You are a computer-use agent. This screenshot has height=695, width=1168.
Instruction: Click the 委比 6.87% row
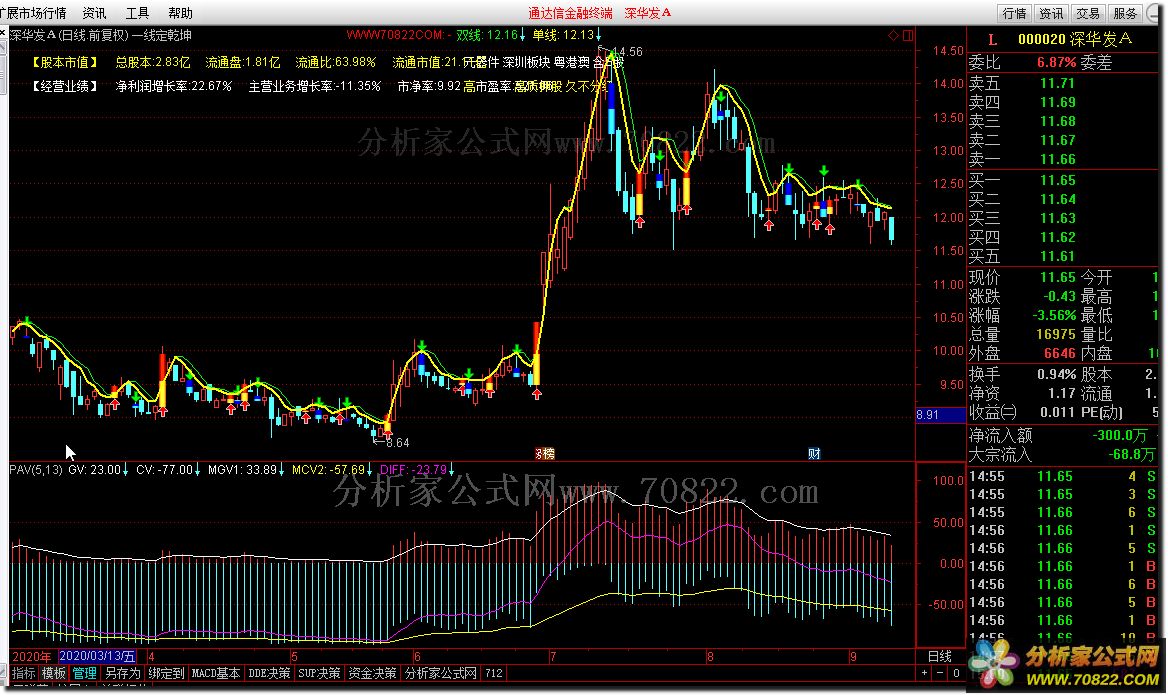point(1063,63)
